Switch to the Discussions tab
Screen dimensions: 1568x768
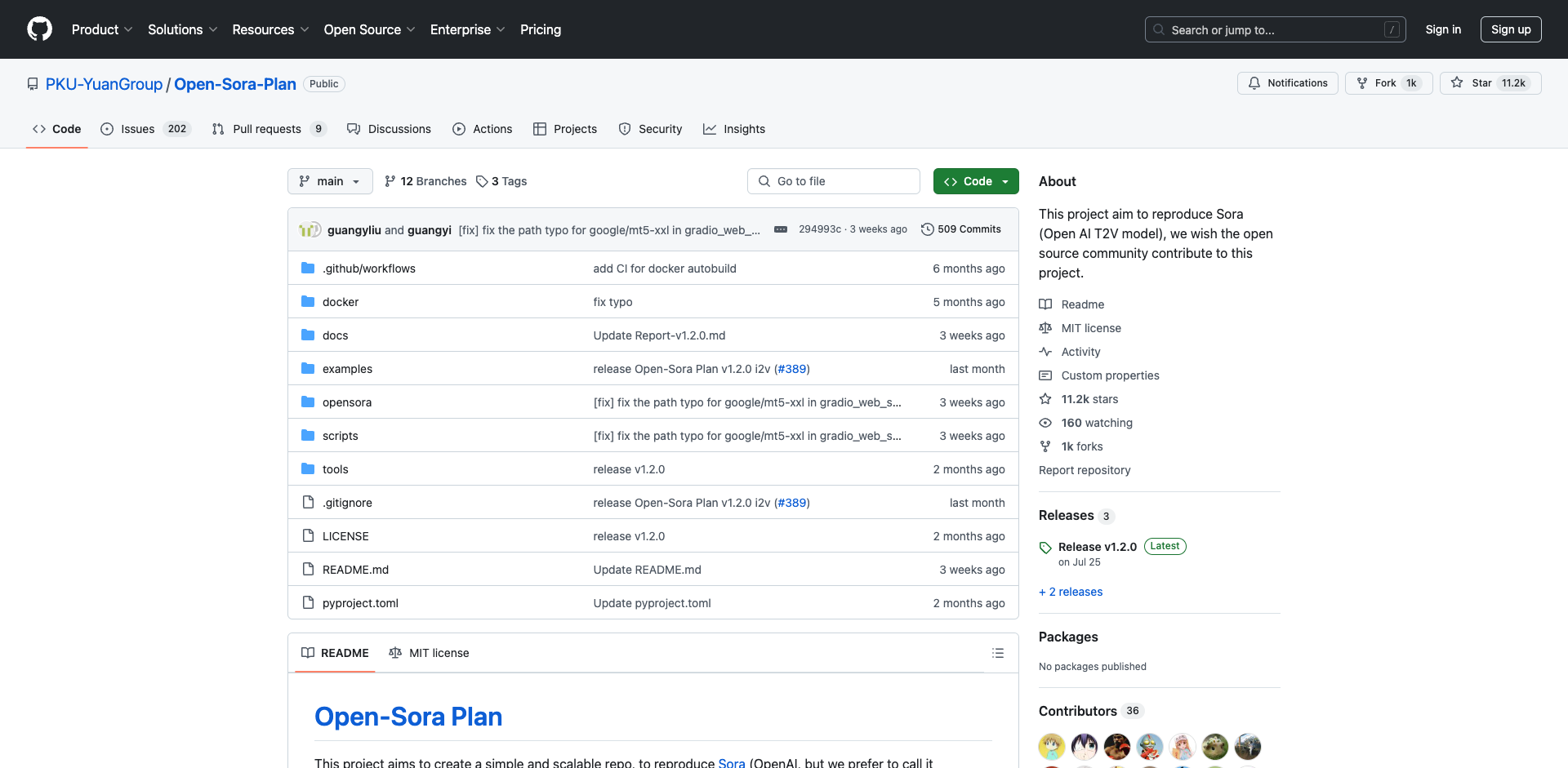(x=389, y=129)
